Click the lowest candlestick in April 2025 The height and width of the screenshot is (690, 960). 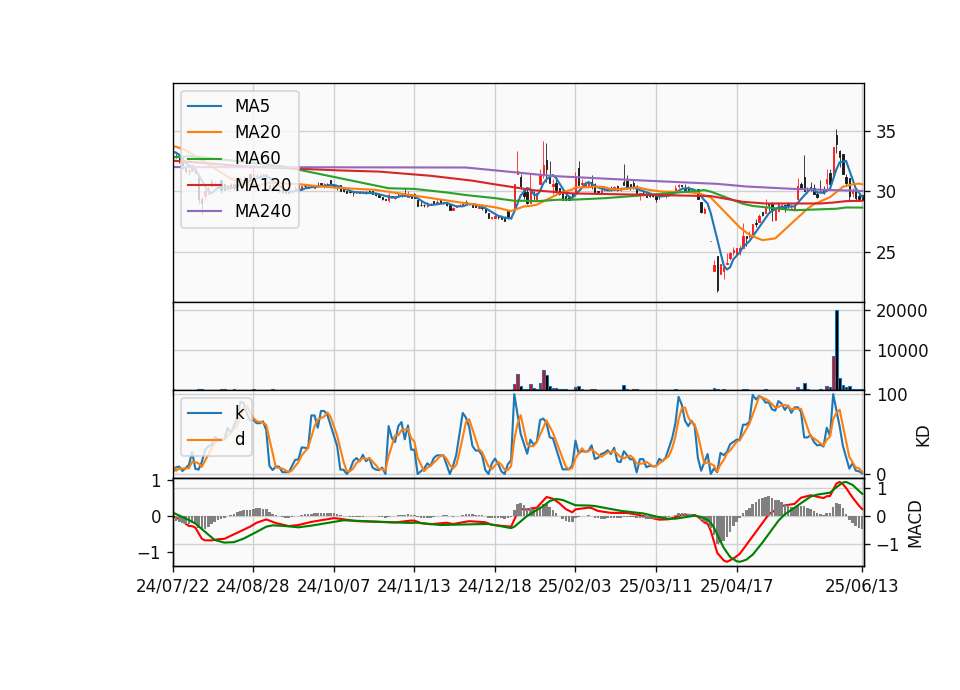[718, 274]
